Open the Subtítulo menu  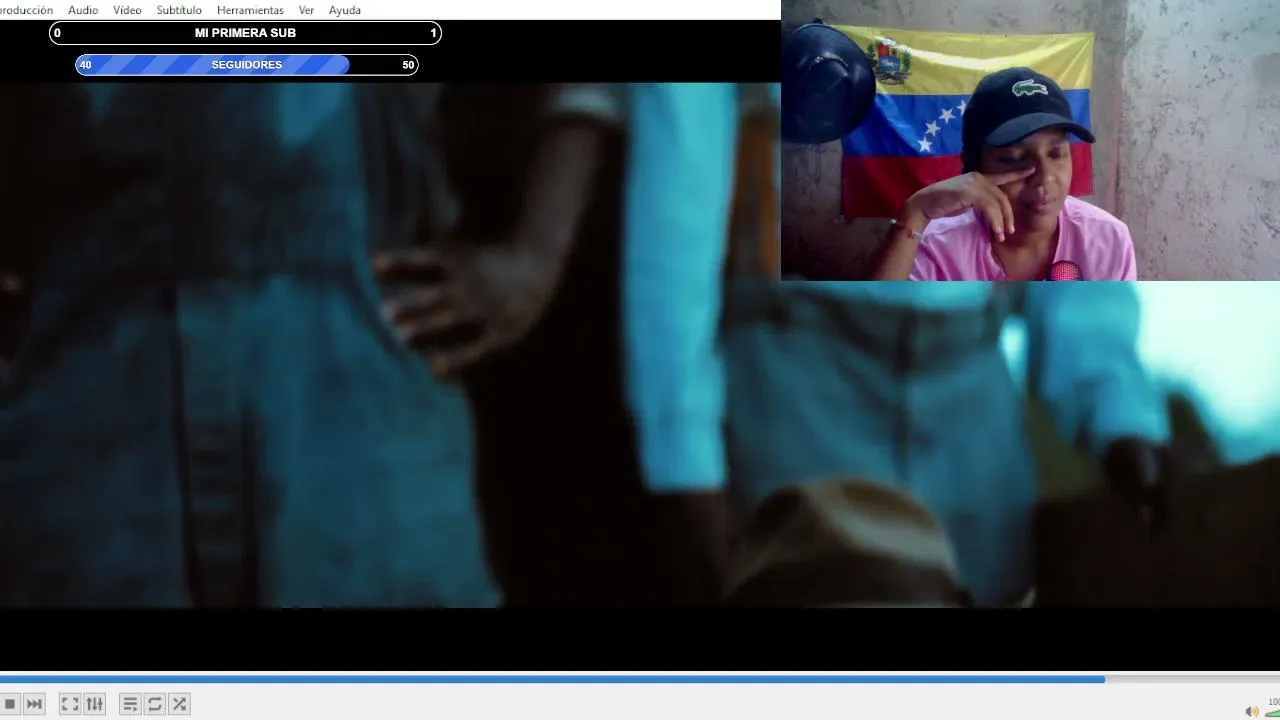(x=179, y=10)
